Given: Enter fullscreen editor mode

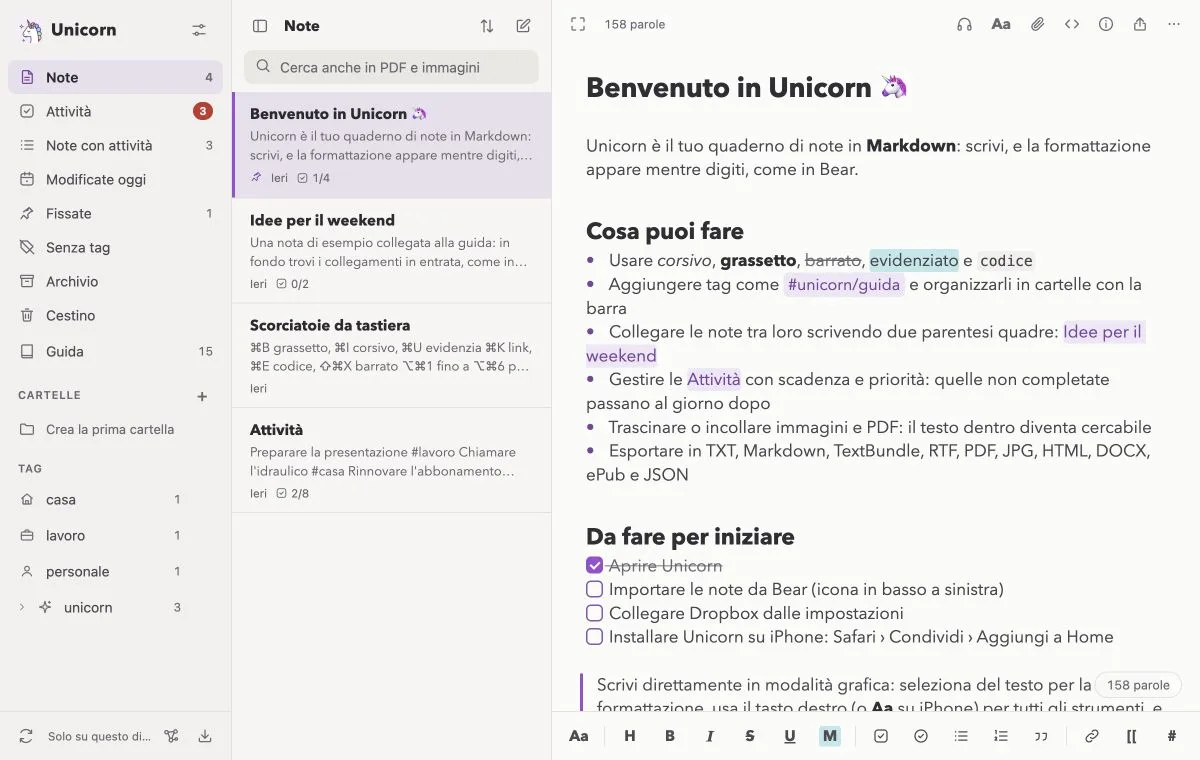Looking at the screenshot, I should [x=578, y=24].
